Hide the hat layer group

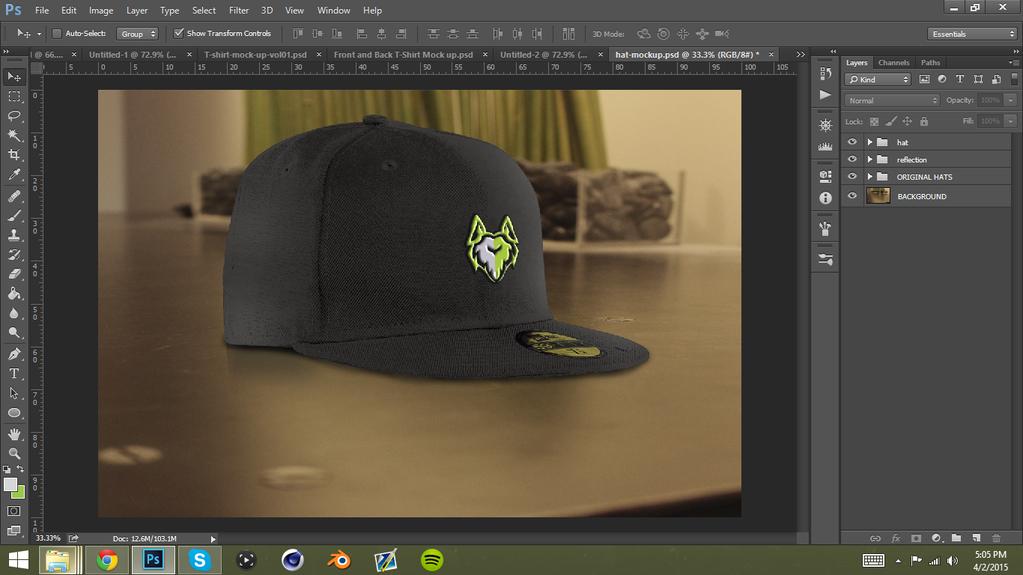point(852,142)
